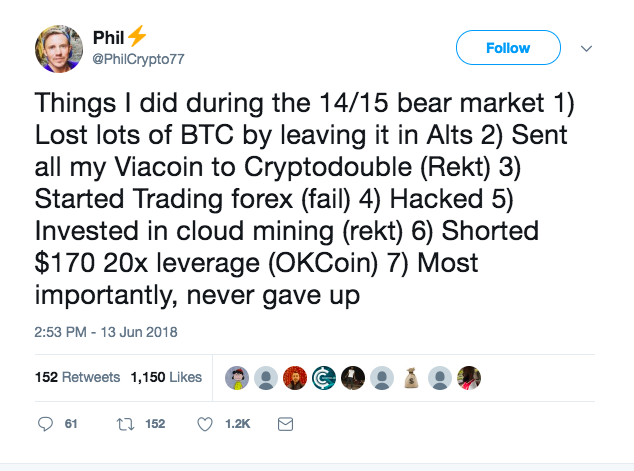This screenshot has height=471, width=634.
Task: Click the lightning bolt emoji beside Phil
Action: click(x=137, y=37)
